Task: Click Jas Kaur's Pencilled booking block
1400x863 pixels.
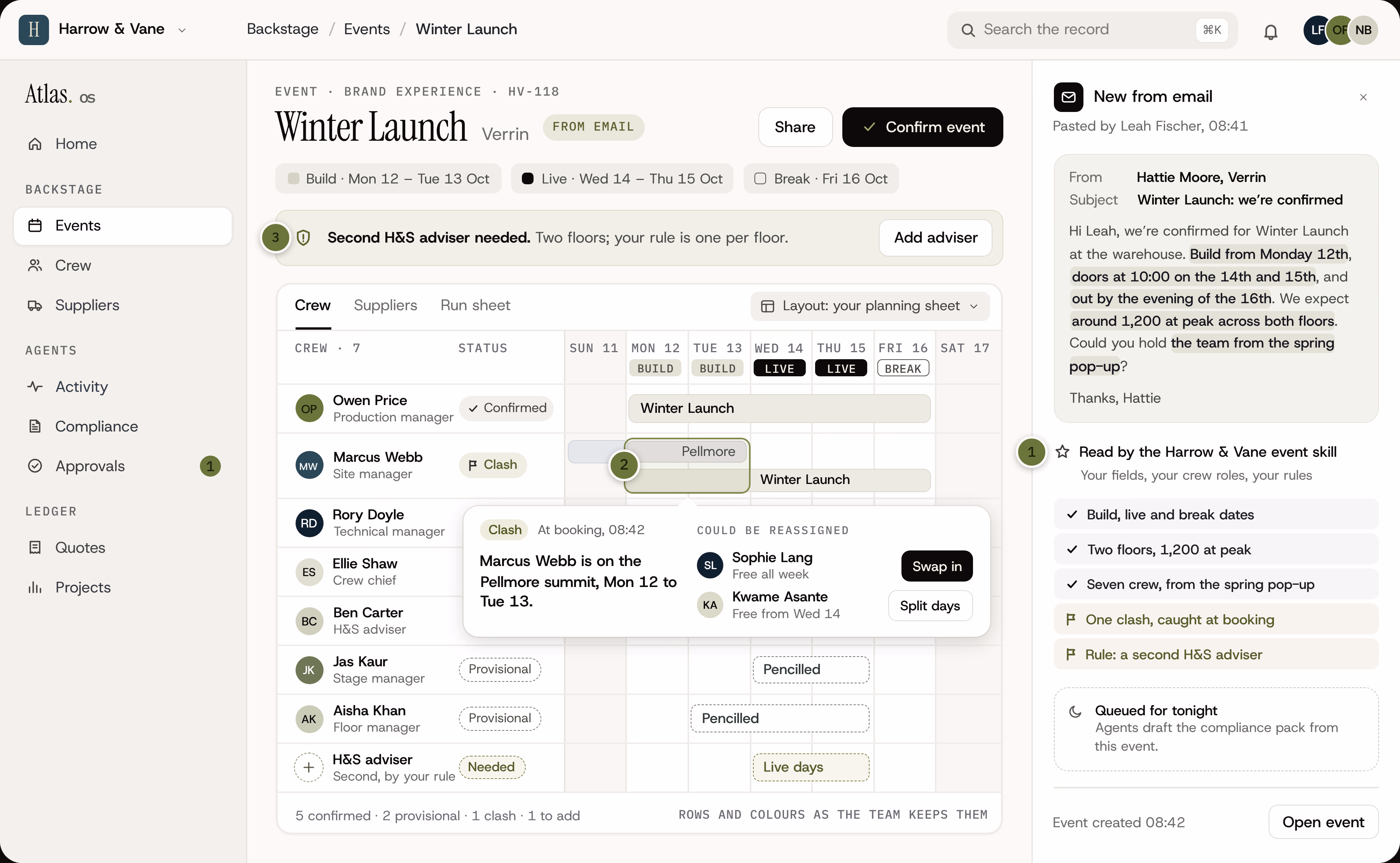Action: (x=811, y=670)
